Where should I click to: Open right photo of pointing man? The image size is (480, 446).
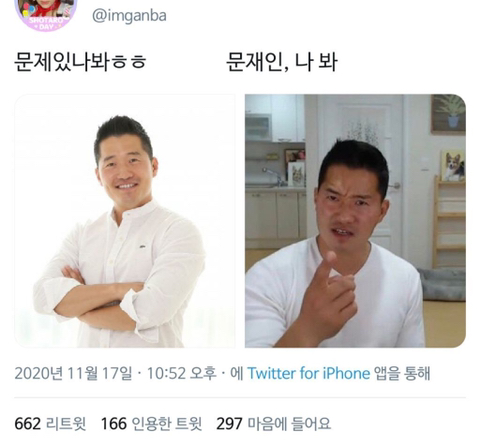click(355, 221)
